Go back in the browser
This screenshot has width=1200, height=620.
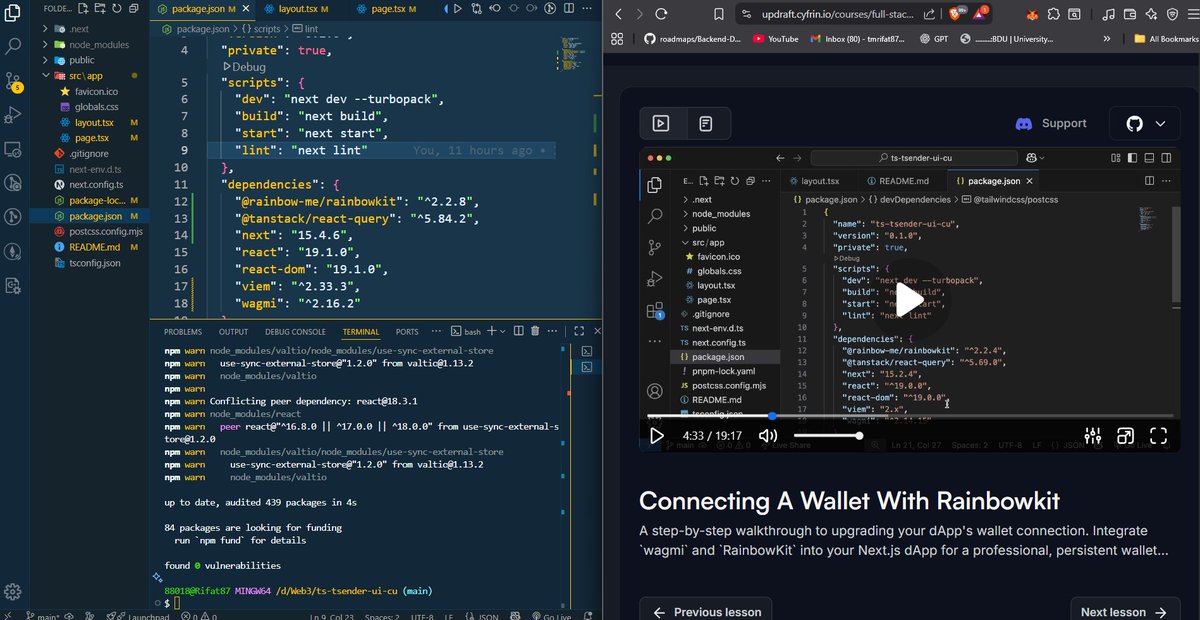pyautogui.click(x=618, y=14)
